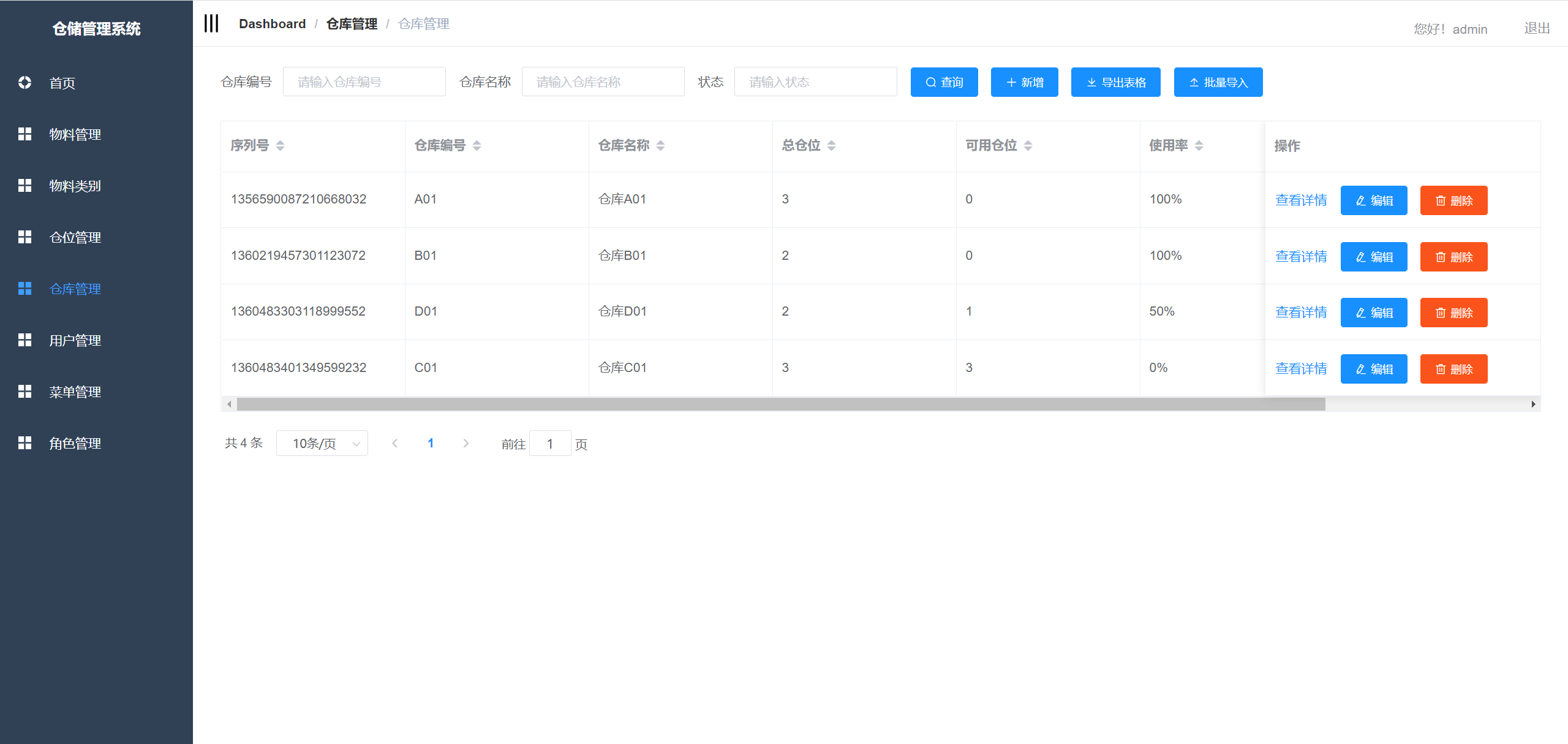View details for warehouse C01
The image size is (1568, 744).
(1301, 369)
